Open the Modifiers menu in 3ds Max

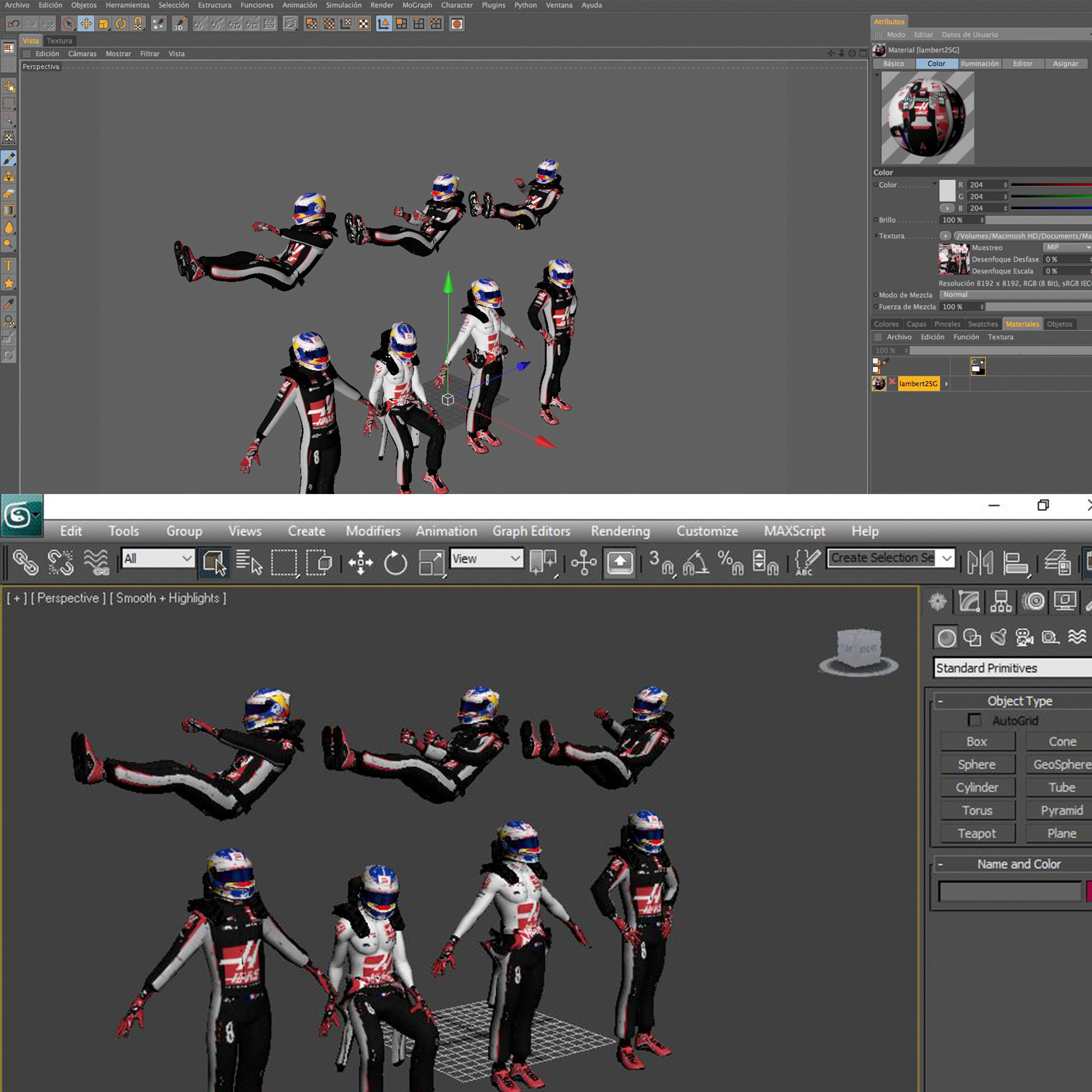pyautogui.click(x=373, y=531)
